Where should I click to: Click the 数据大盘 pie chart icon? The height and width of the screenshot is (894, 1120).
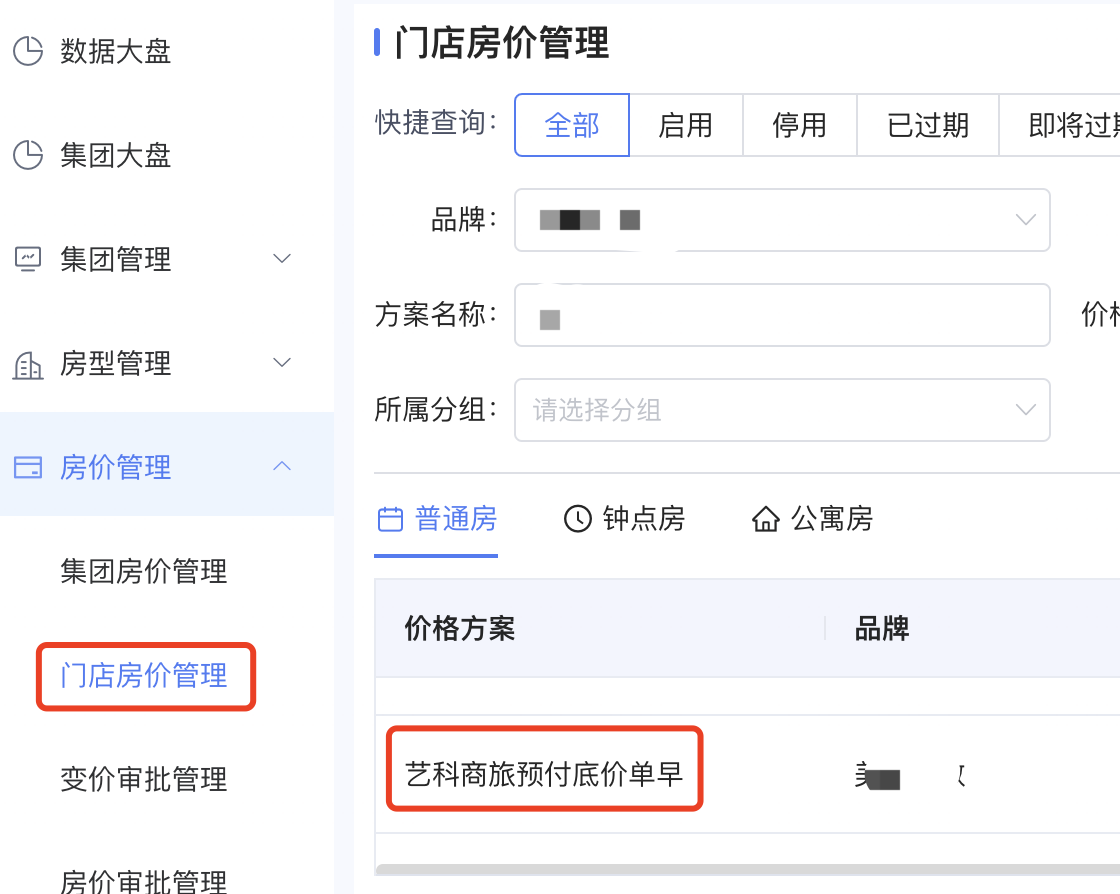[29, 51]
